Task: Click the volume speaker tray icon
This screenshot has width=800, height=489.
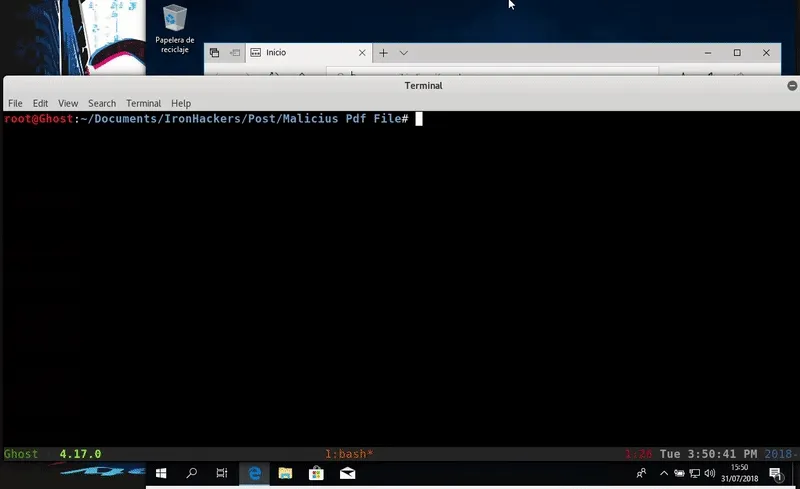Action: tap(709, 473)
